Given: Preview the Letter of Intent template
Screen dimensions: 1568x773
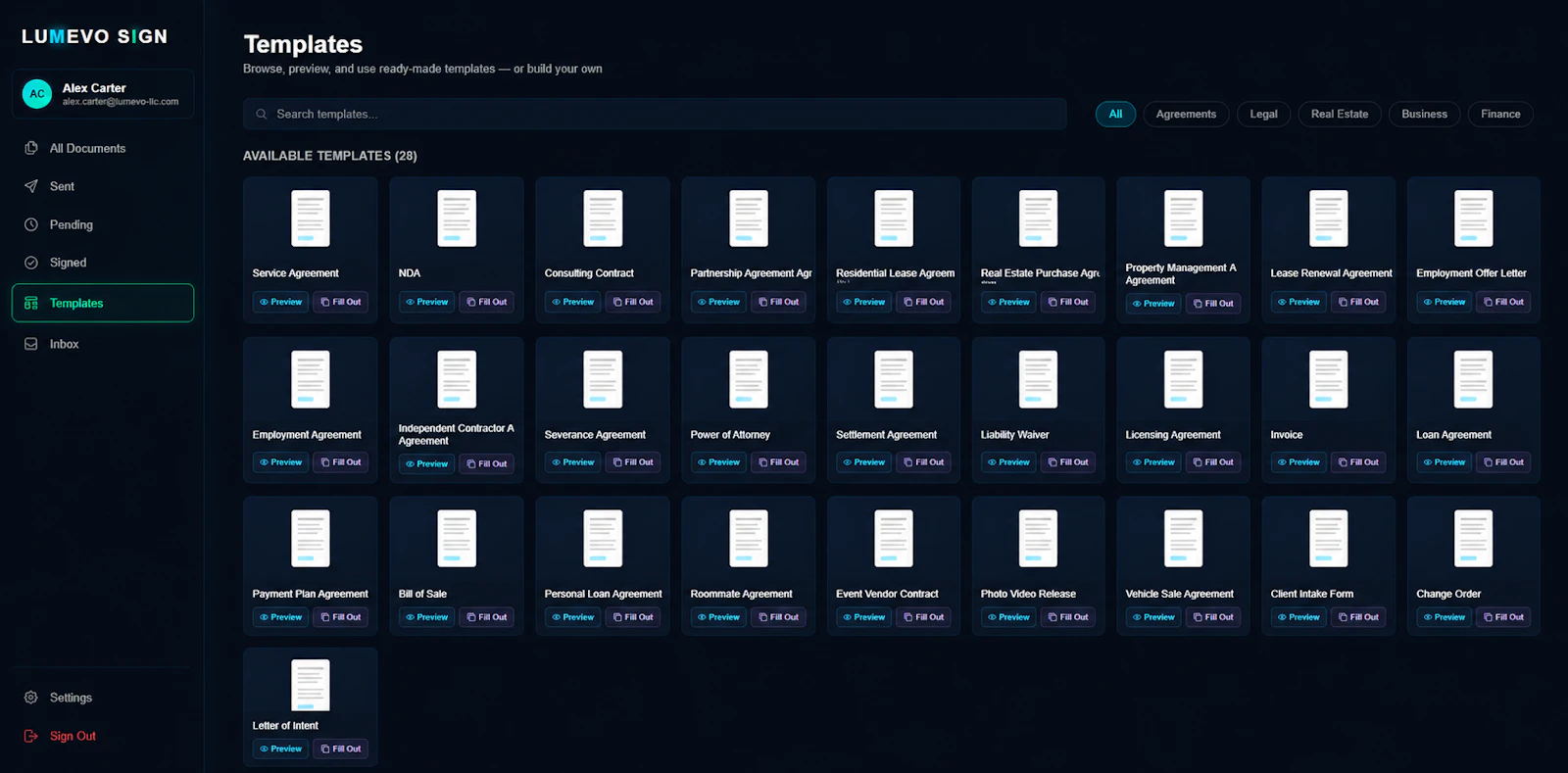Looking at the screenshot, I should 280,749.
